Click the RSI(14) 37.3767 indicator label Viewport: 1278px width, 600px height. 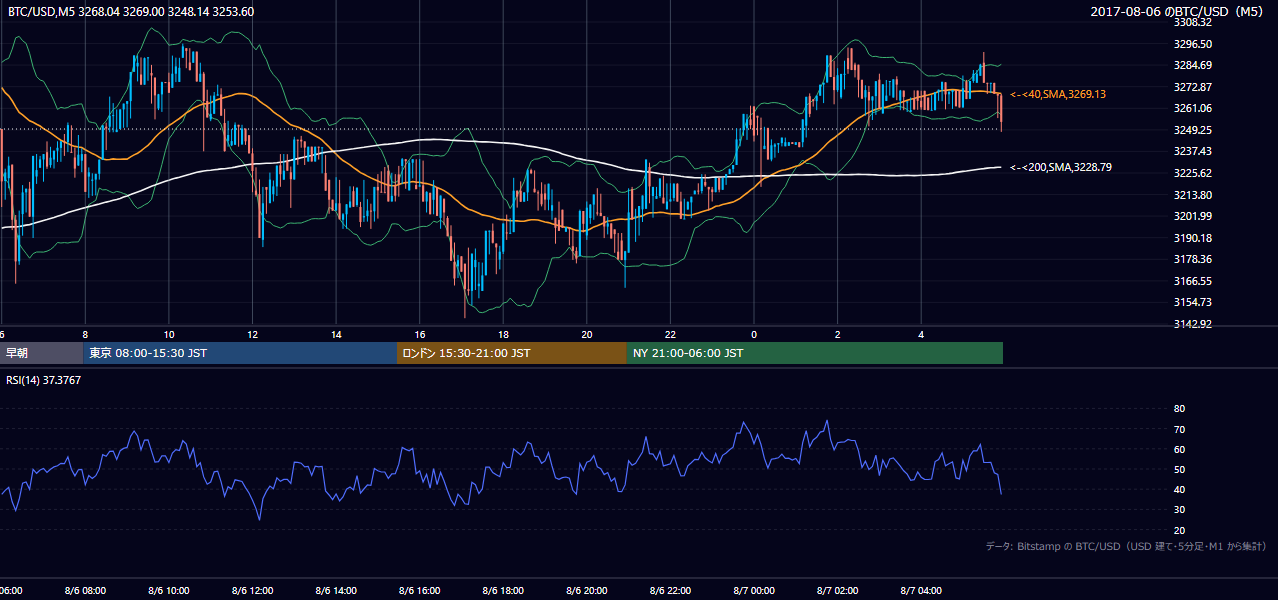44,380
